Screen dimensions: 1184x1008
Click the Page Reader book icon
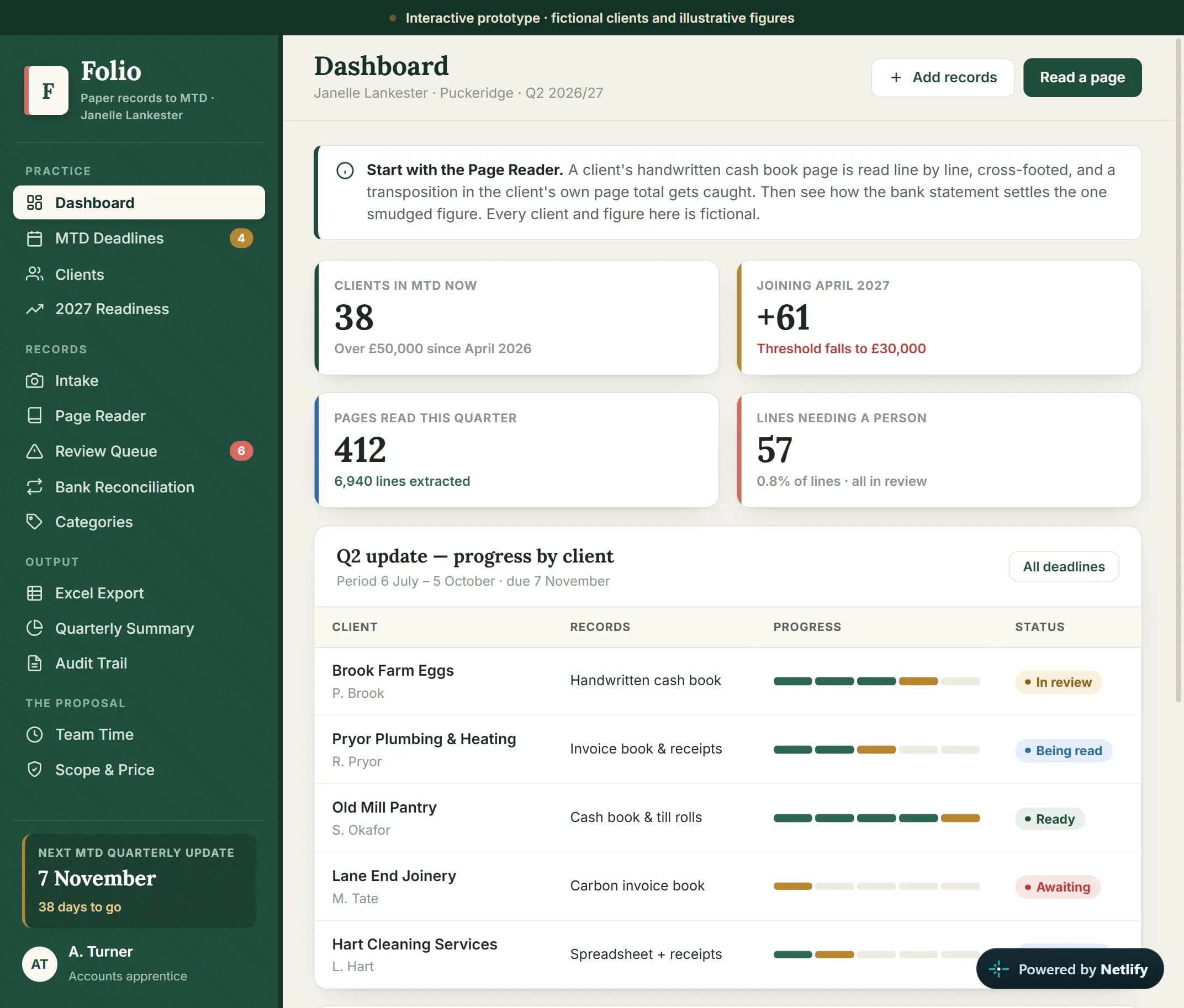(x=34, y=416)
